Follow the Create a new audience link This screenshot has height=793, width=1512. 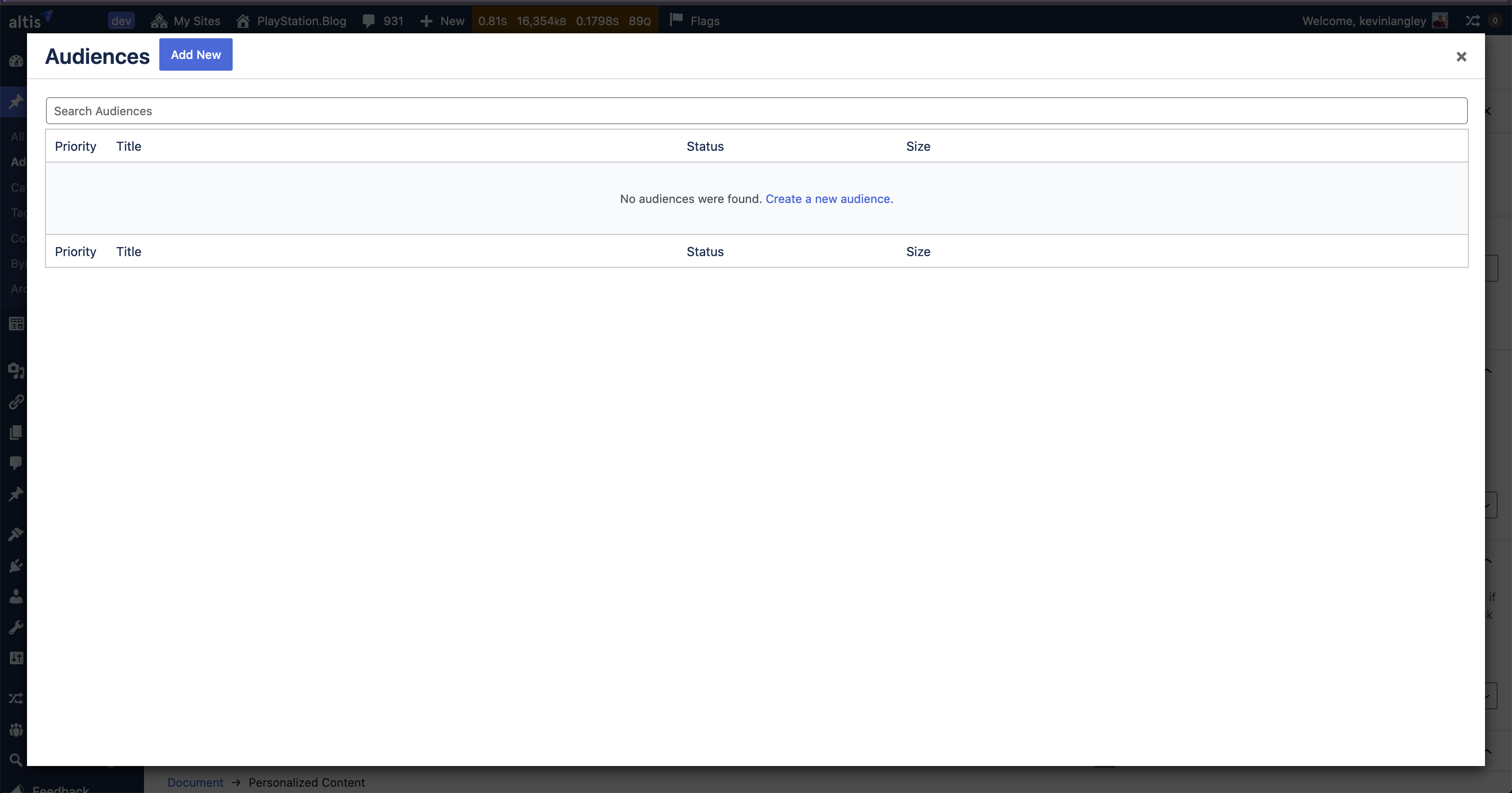829,199
